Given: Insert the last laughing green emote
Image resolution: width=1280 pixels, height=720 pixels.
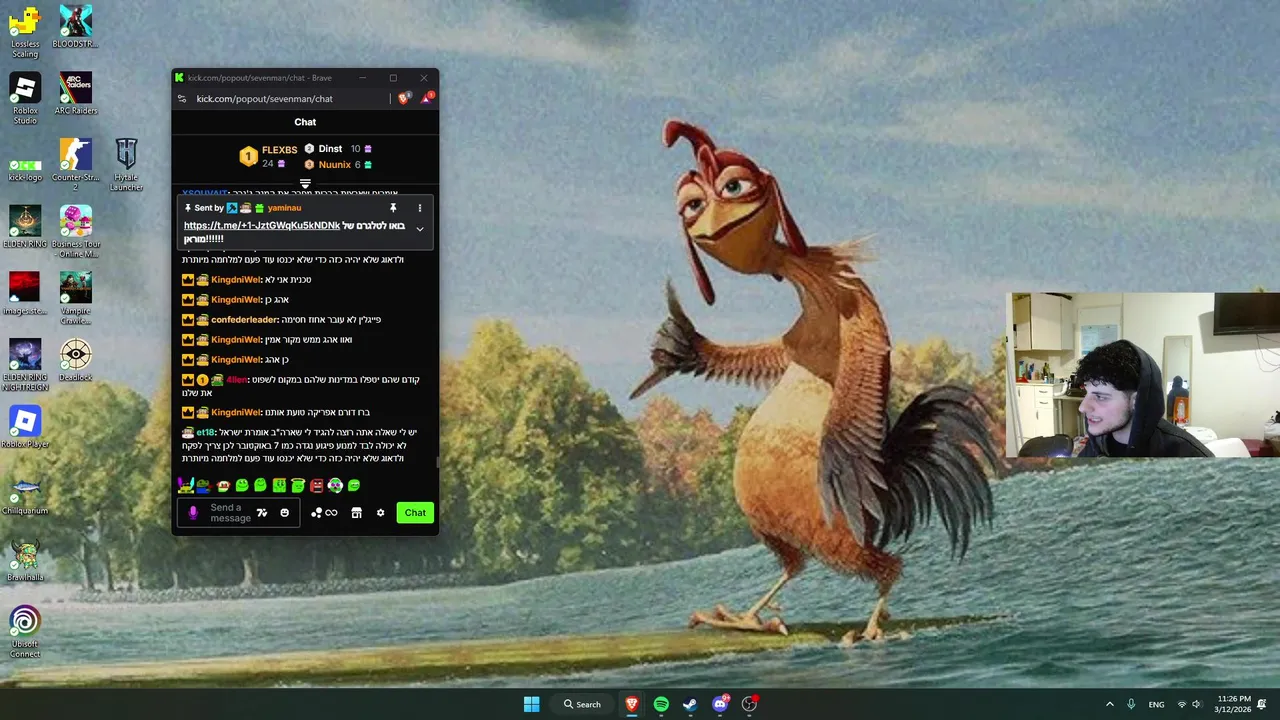Looking at the screenshot, I should 354,486.
